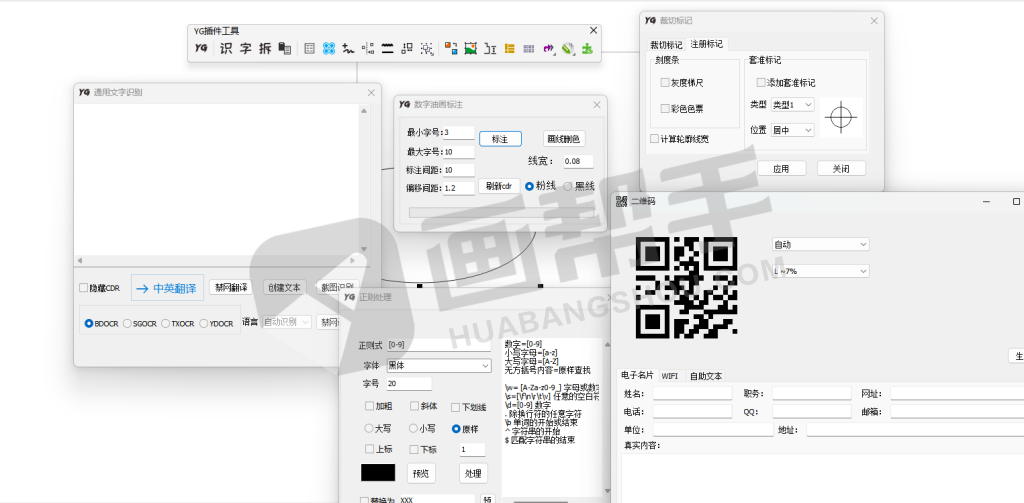Click the 中英翻译 button
Image resolution: width=1024 pixels, height=503 pixels.
point(168,288)
